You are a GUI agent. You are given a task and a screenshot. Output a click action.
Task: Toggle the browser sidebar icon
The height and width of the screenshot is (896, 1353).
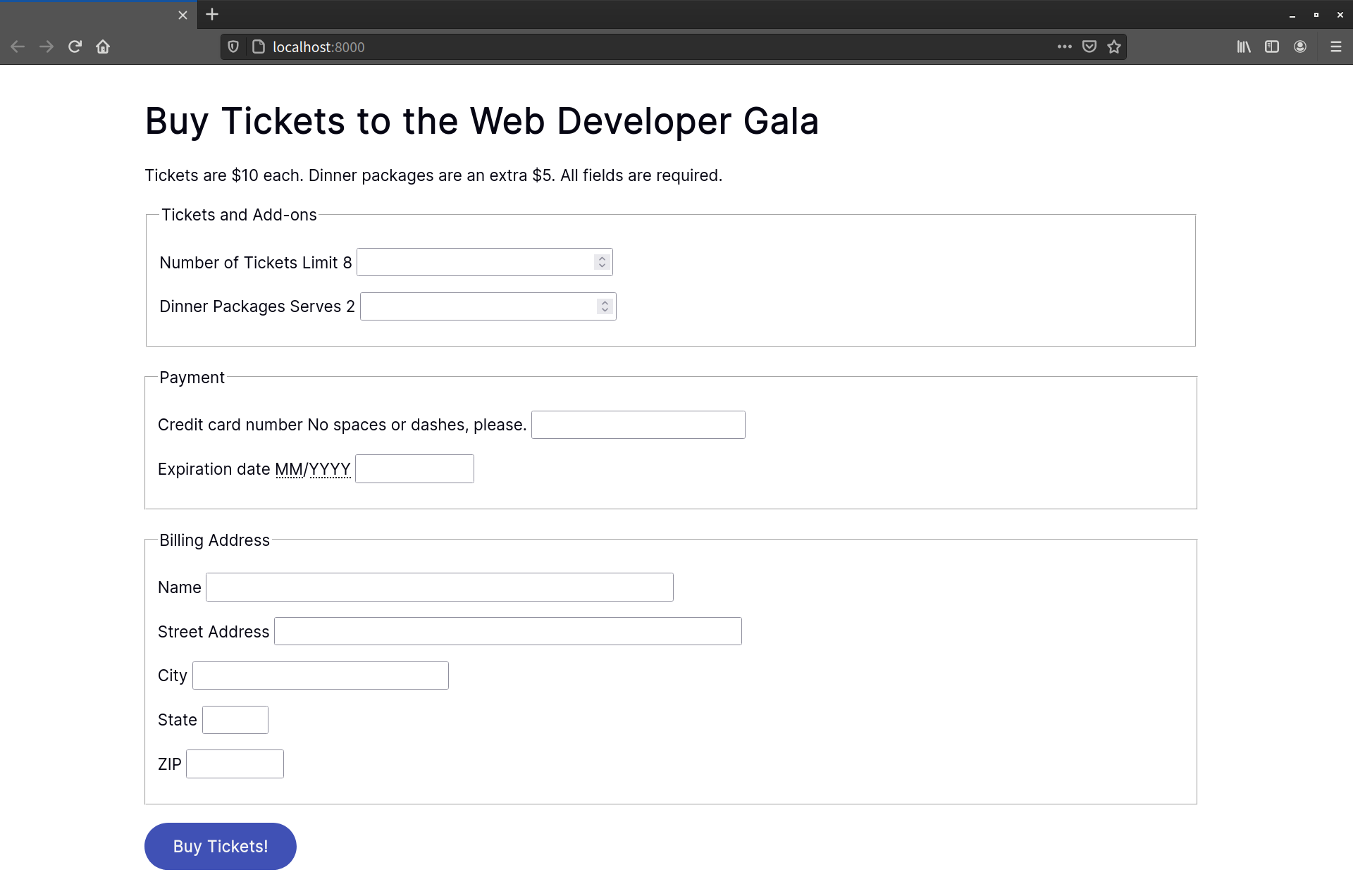(1272, 46)
